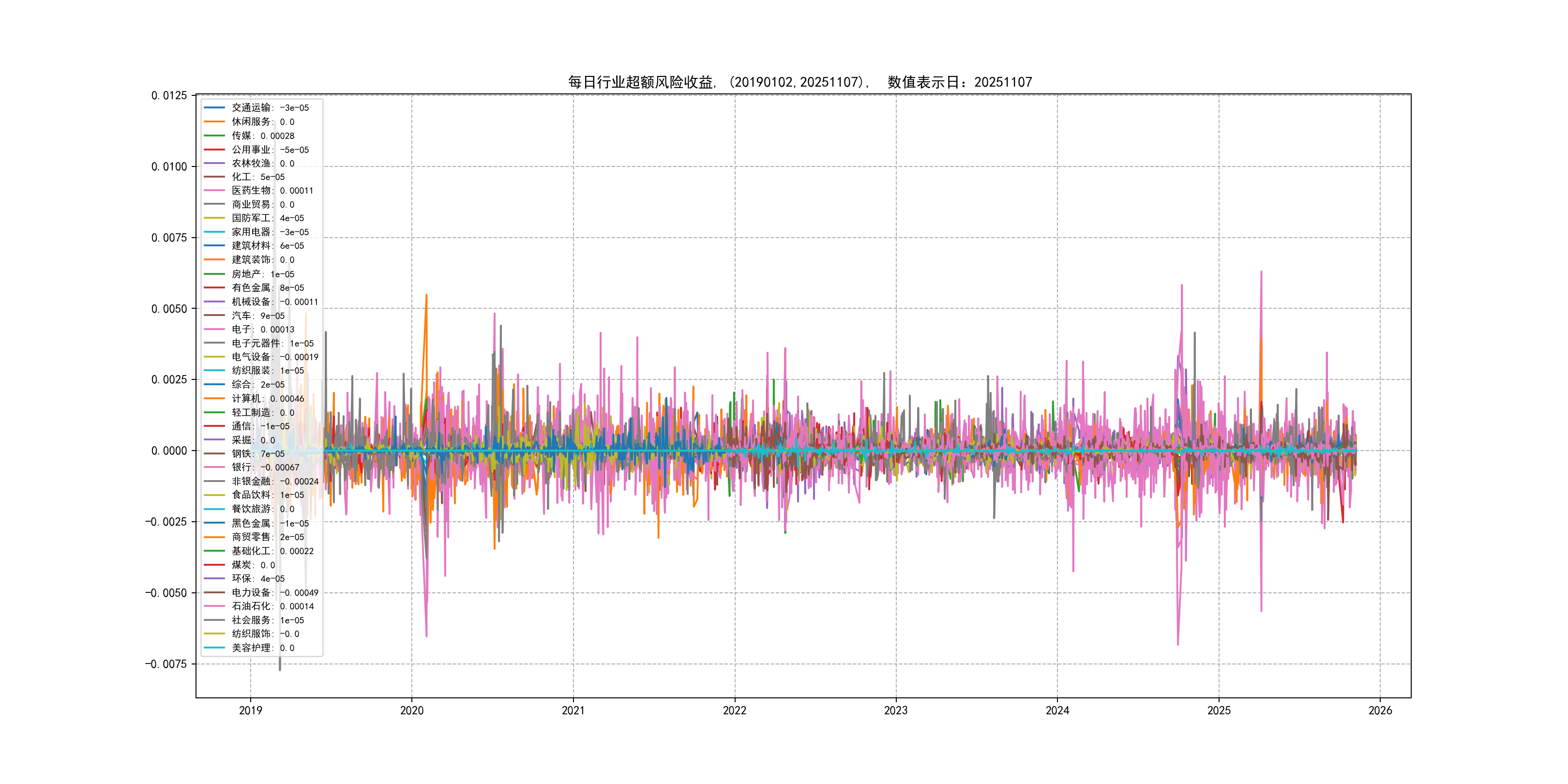This screenshot has height=784, width=1568.
Task: Click the 2019 x-axis tick label
Action: tap(250, 710)
